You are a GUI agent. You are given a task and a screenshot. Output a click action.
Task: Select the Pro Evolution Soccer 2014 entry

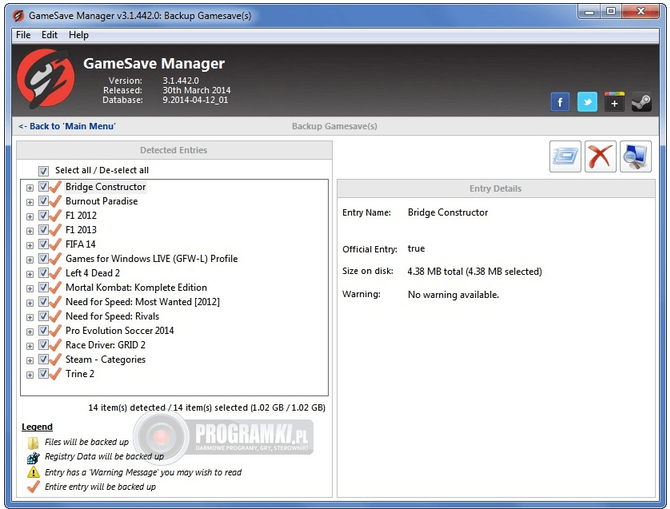click(120, 331)
